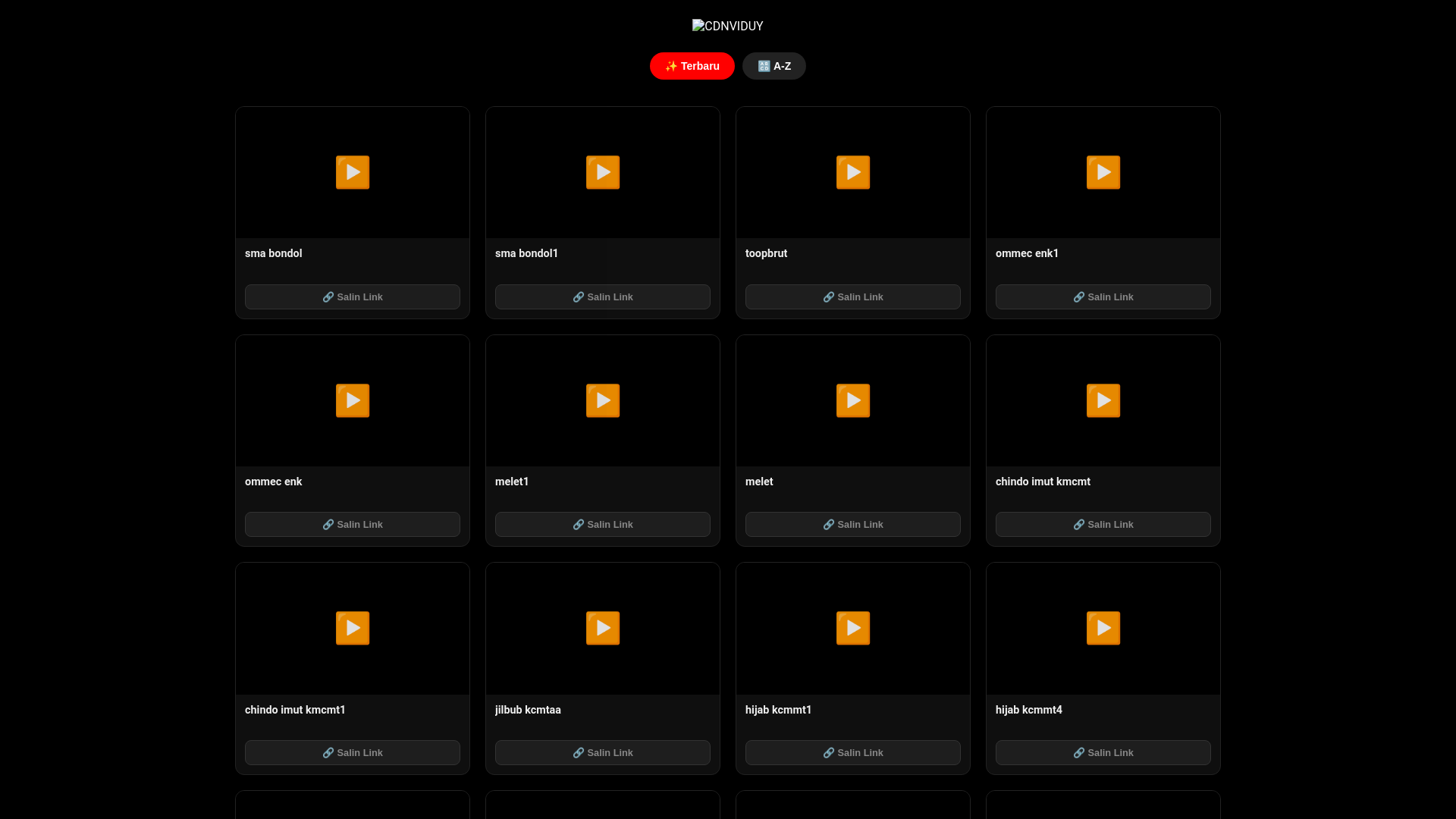1456x819 pixels.
Task: Click the "sma bondol1" title text
Action: pos(526,253)
